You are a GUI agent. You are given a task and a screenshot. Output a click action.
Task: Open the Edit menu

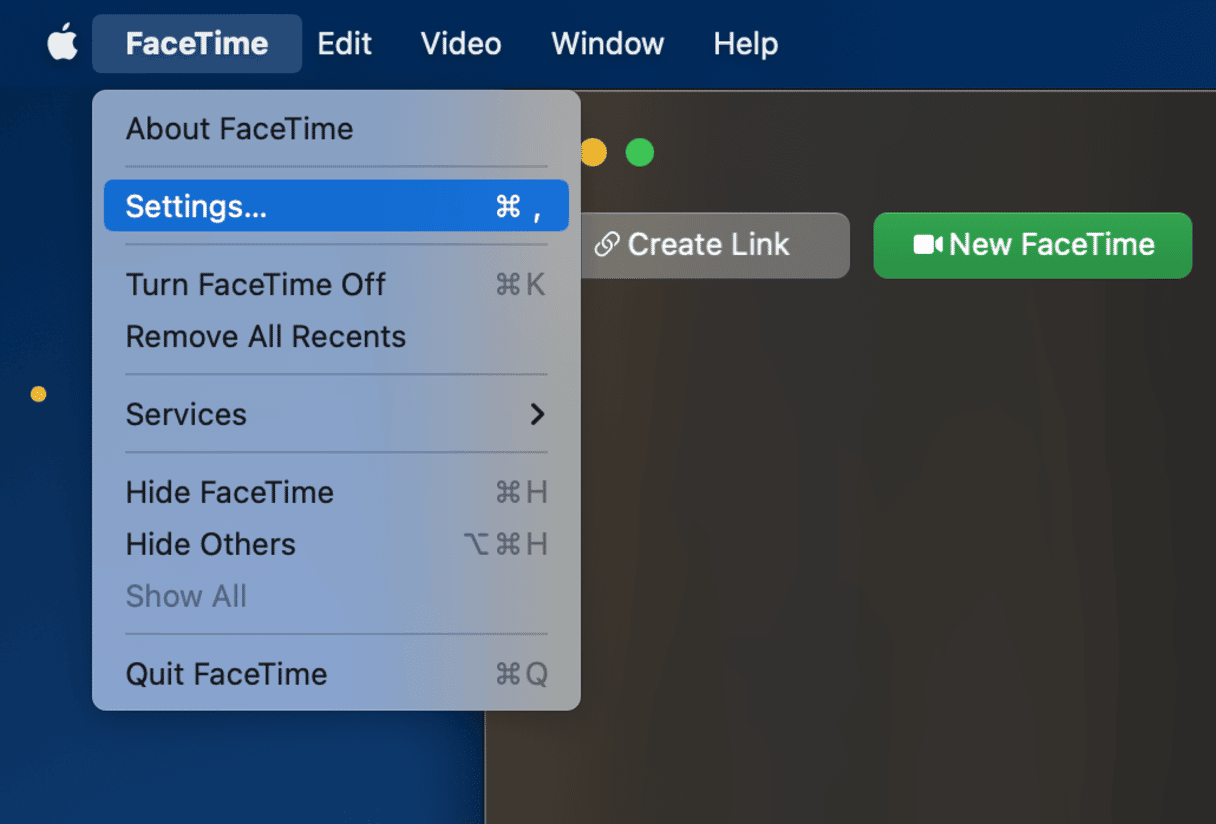tap(345, 44)
